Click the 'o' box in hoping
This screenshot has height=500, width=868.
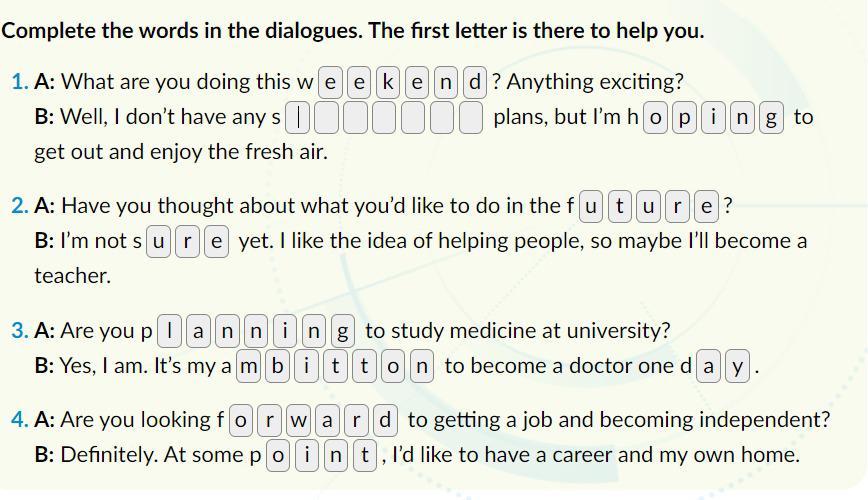(x=655, y=118)
